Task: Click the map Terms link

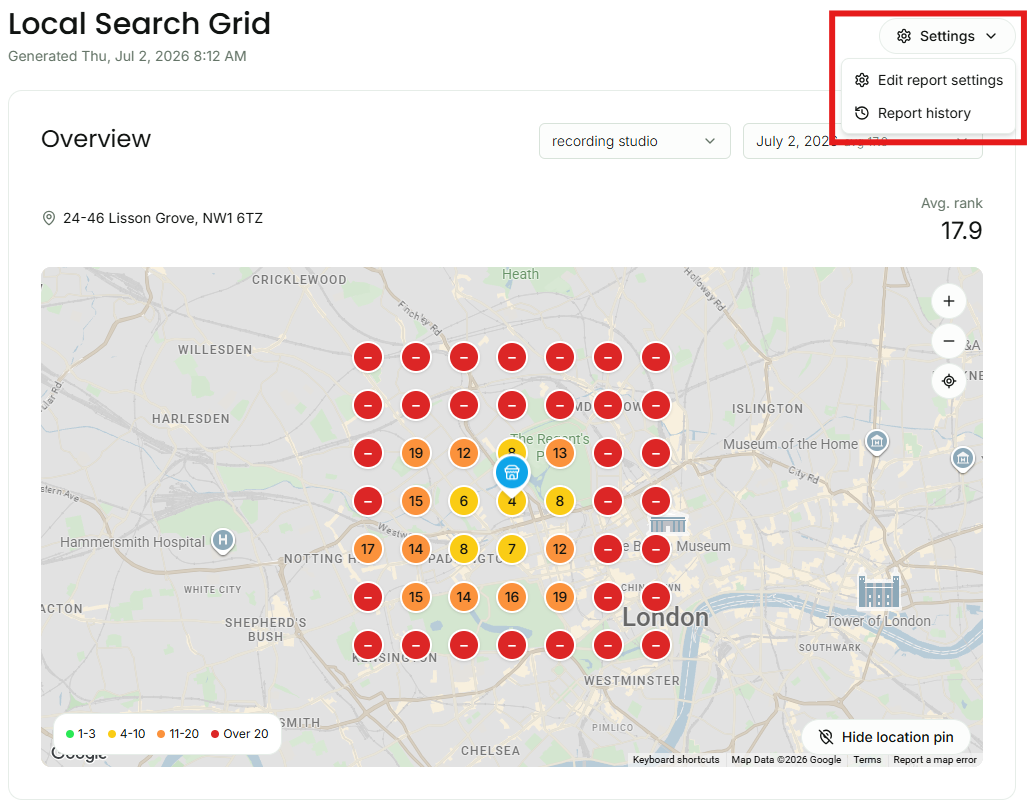Action: point(867,760)
